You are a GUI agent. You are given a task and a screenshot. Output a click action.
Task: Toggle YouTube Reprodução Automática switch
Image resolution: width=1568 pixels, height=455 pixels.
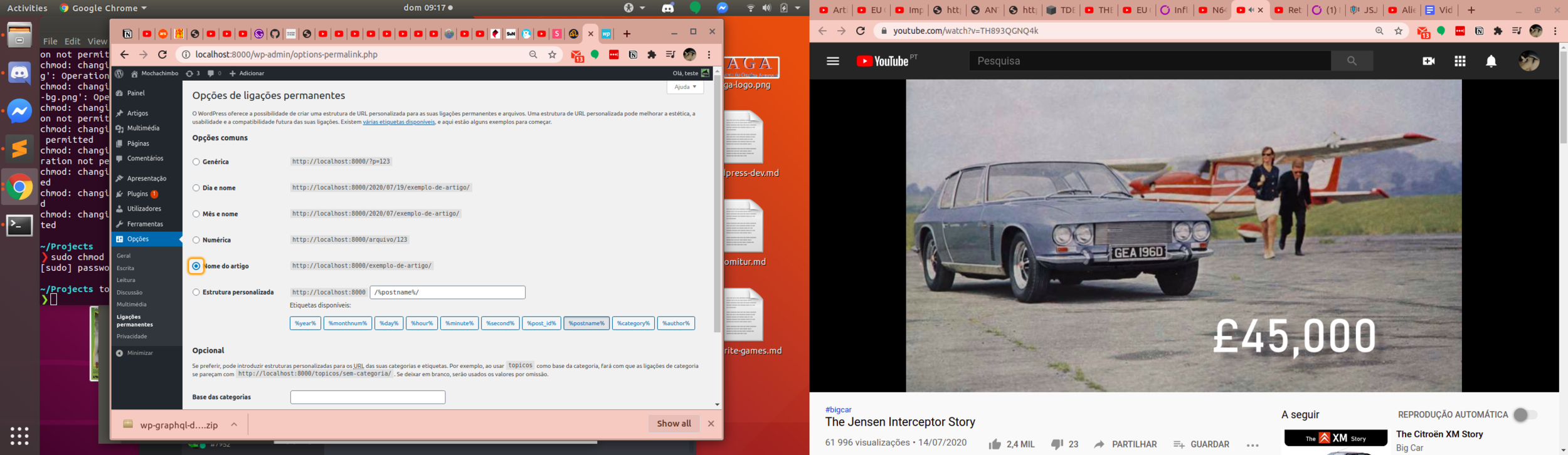1525,415
